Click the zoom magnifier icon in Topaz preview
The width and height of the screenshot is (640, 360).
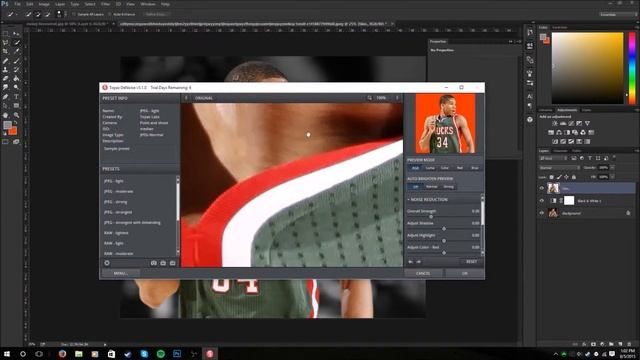click(369, 98)
